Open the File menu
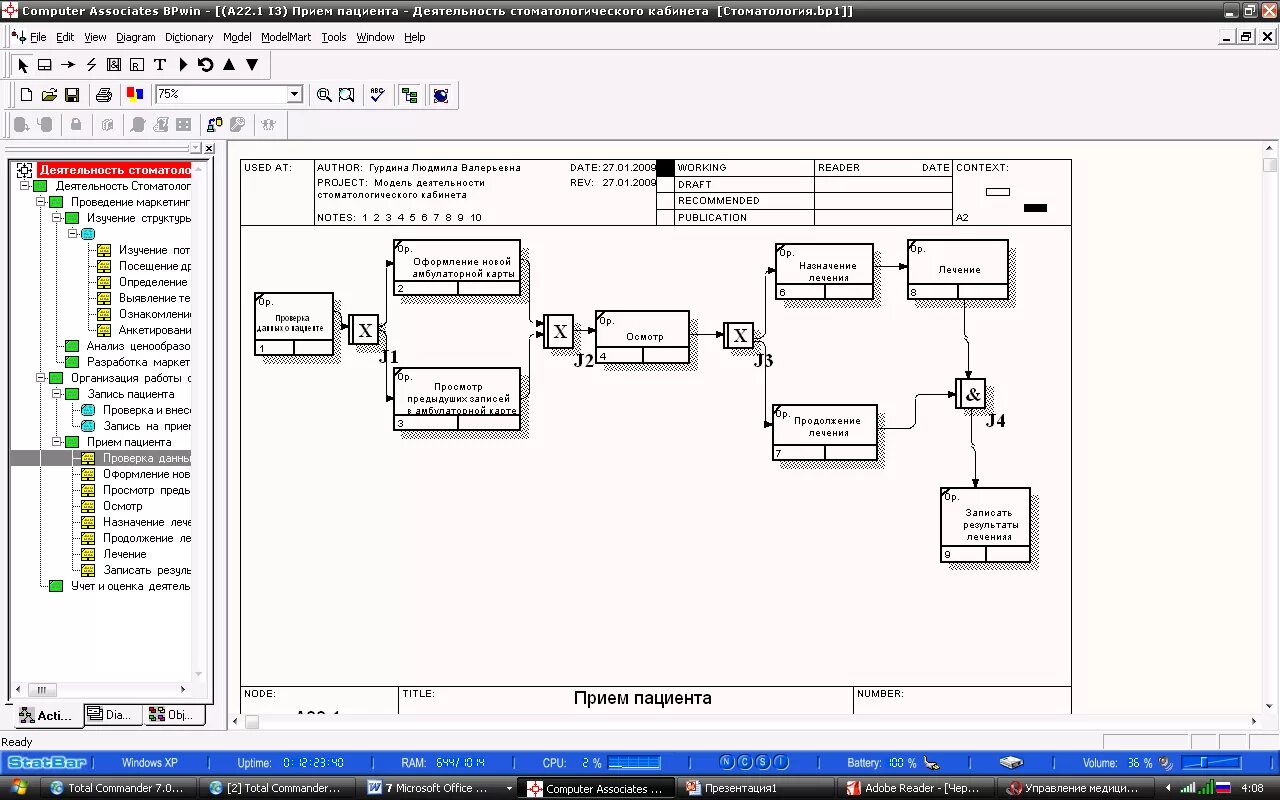Viewport: 1280px width, 800px height. (x=38, y=37)
